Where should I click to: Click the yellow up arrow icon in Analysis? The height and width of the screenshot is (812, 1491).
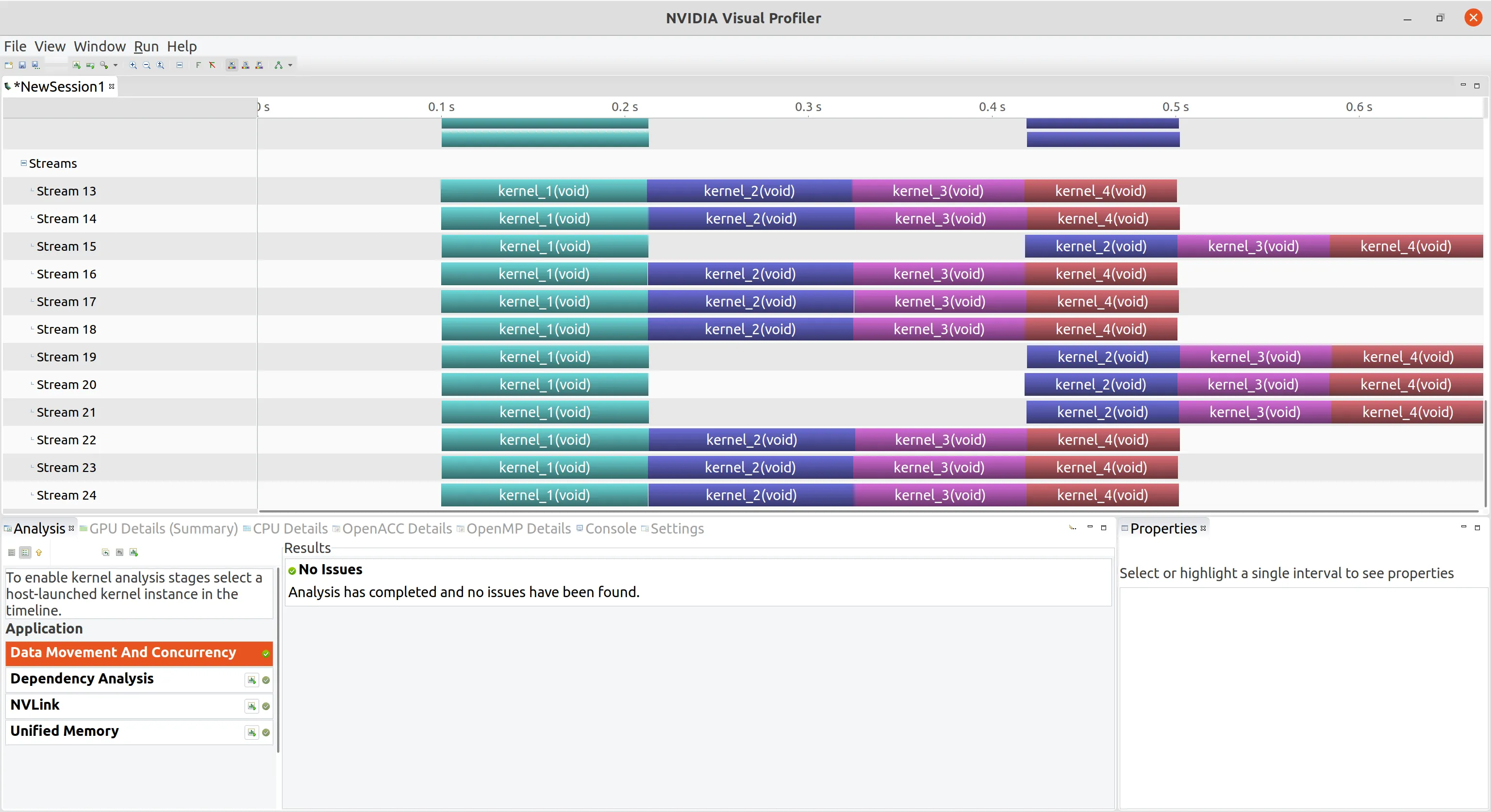39,553
